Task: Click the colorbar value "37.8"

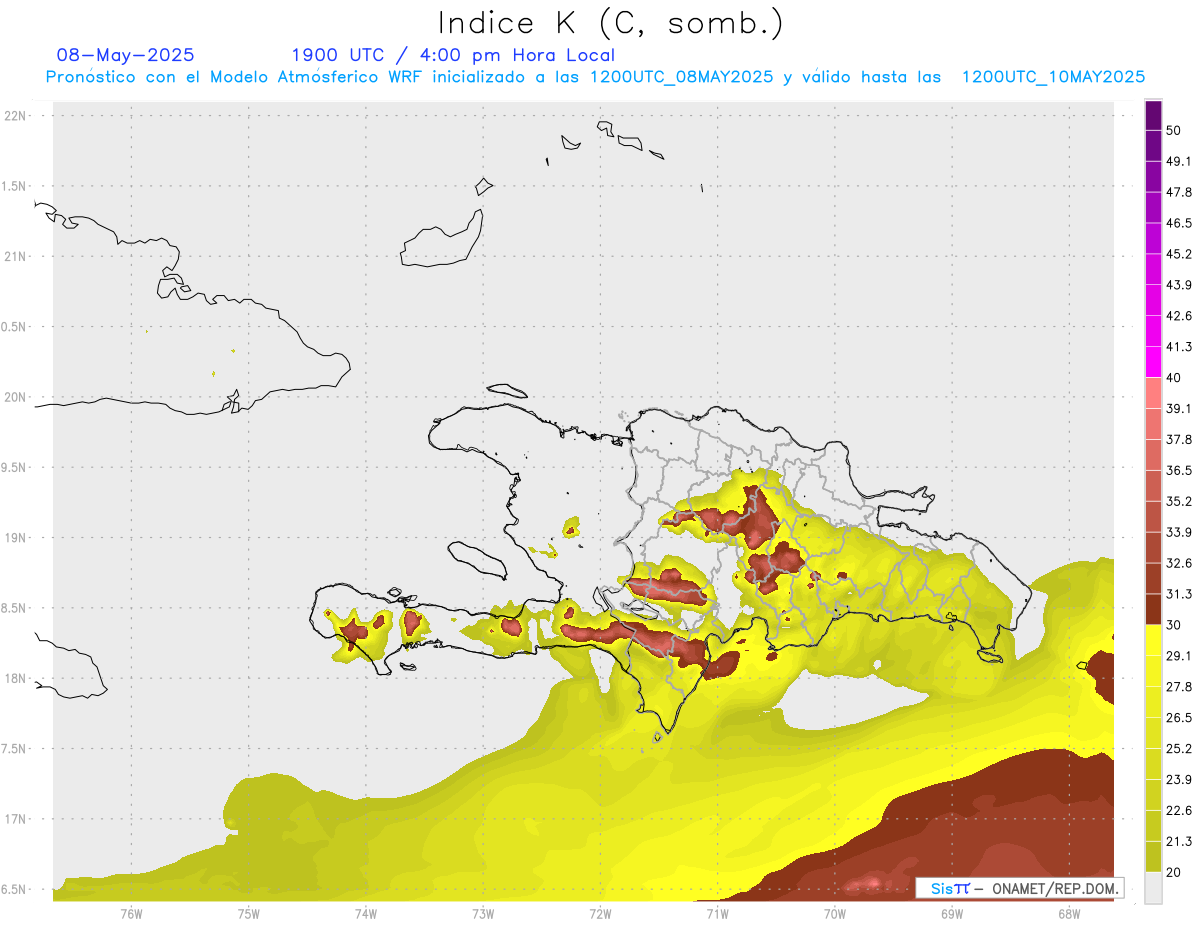Action: click(x=1179, y=440)
